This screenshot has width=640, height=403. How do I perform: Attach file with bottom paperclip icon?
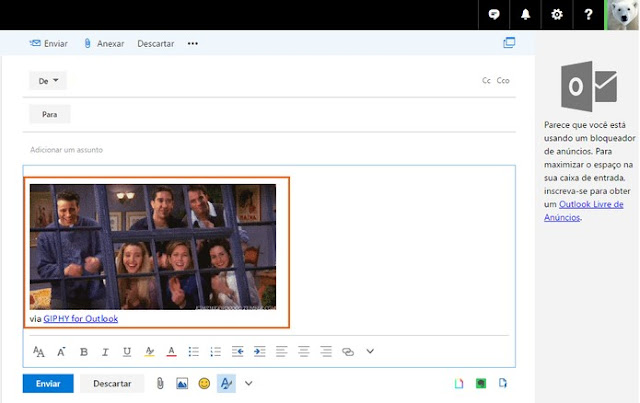[160, 383]
